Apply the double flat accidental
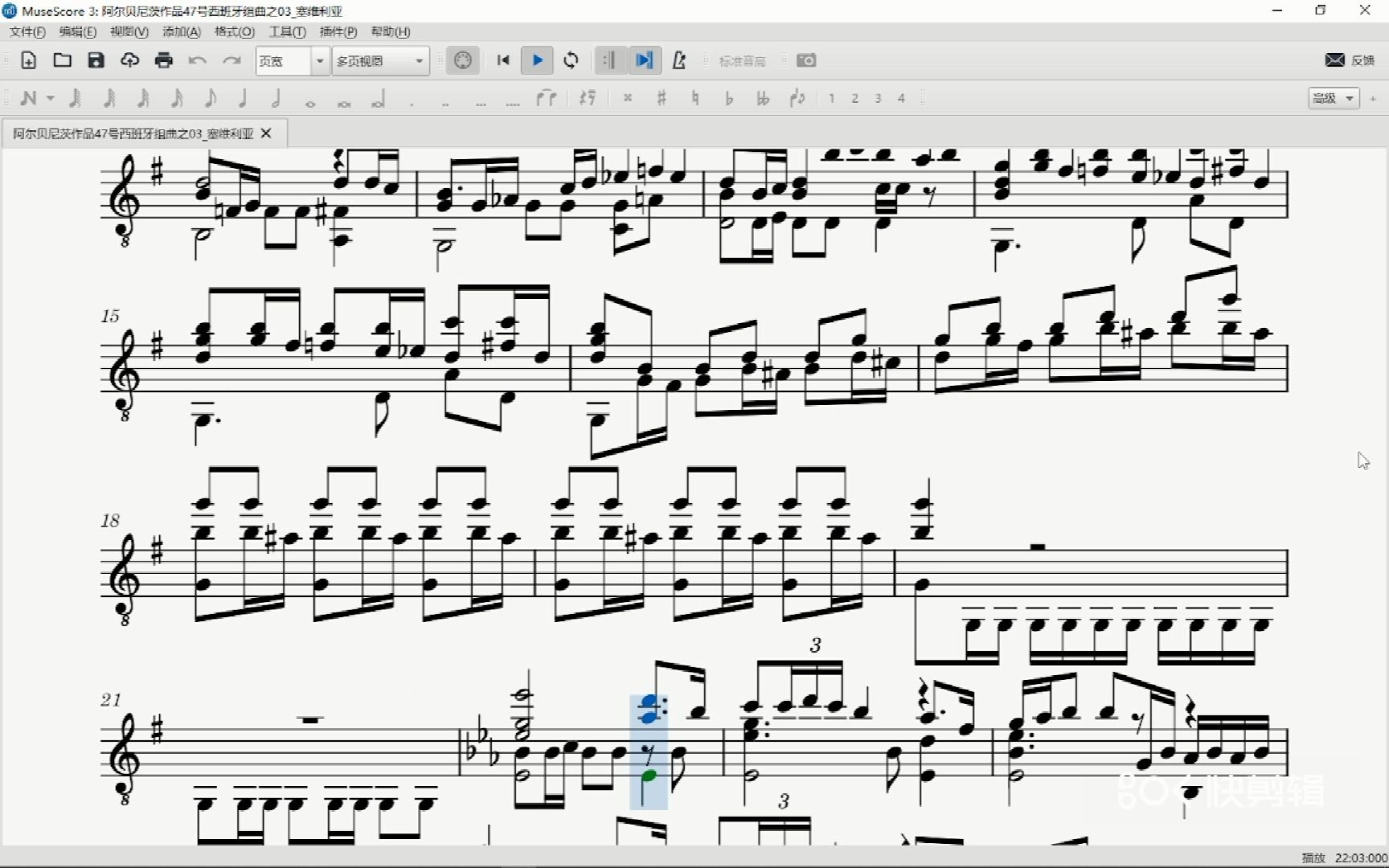The width and height of the screenshot is (1389, 868). point(763,98)
